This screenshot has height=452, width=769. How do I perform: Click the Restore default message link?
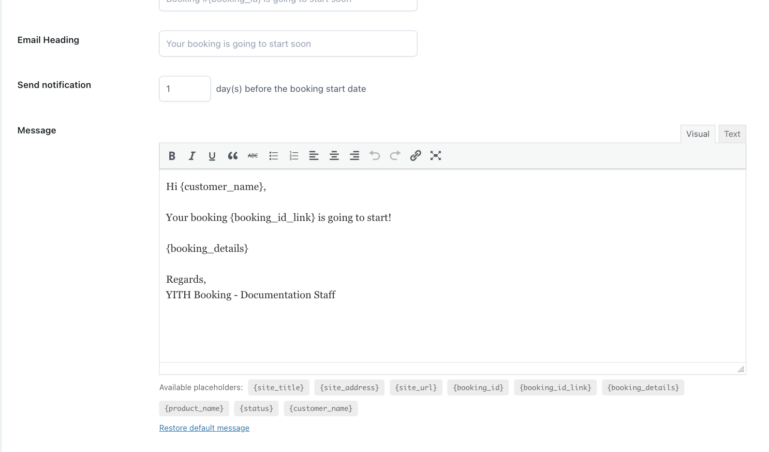(x=204, y=428)
